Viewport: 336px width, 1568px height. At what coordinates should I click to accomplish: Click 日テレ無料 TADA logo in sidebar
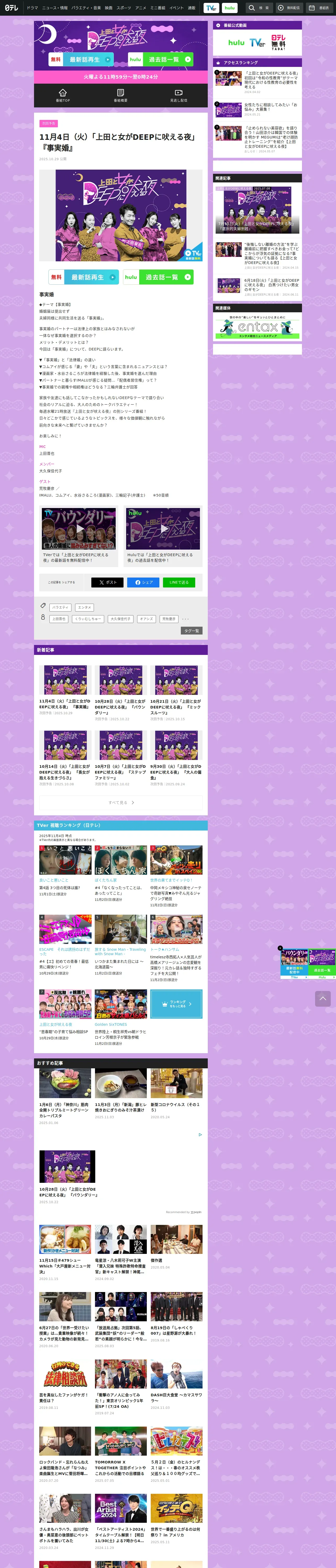[279, 42]
